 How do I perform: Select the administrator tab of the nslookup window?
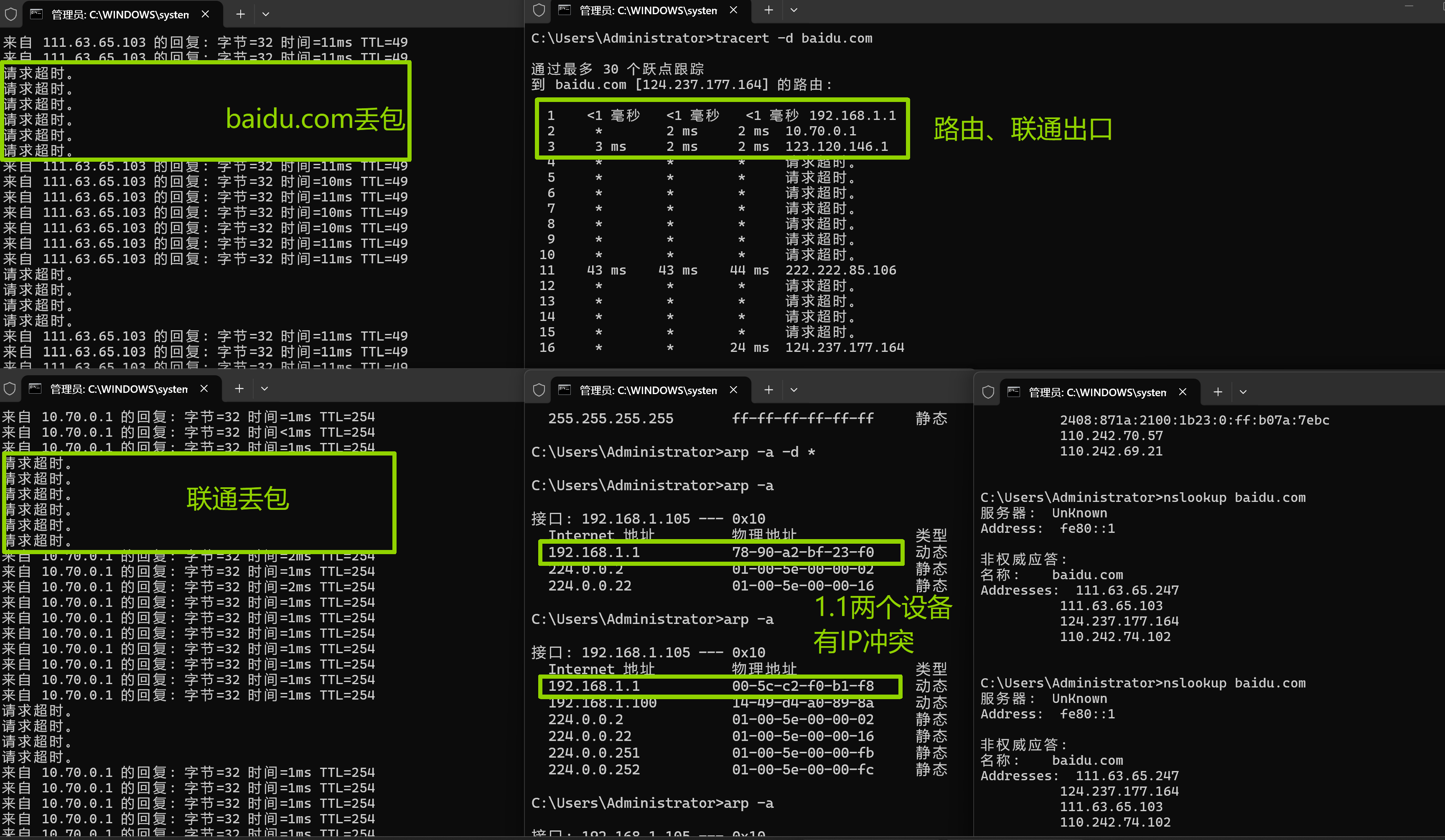1096,392
